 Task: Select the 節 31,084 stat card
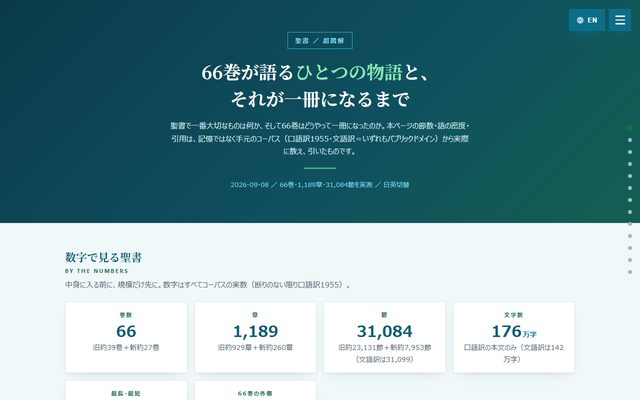point(384,337)
